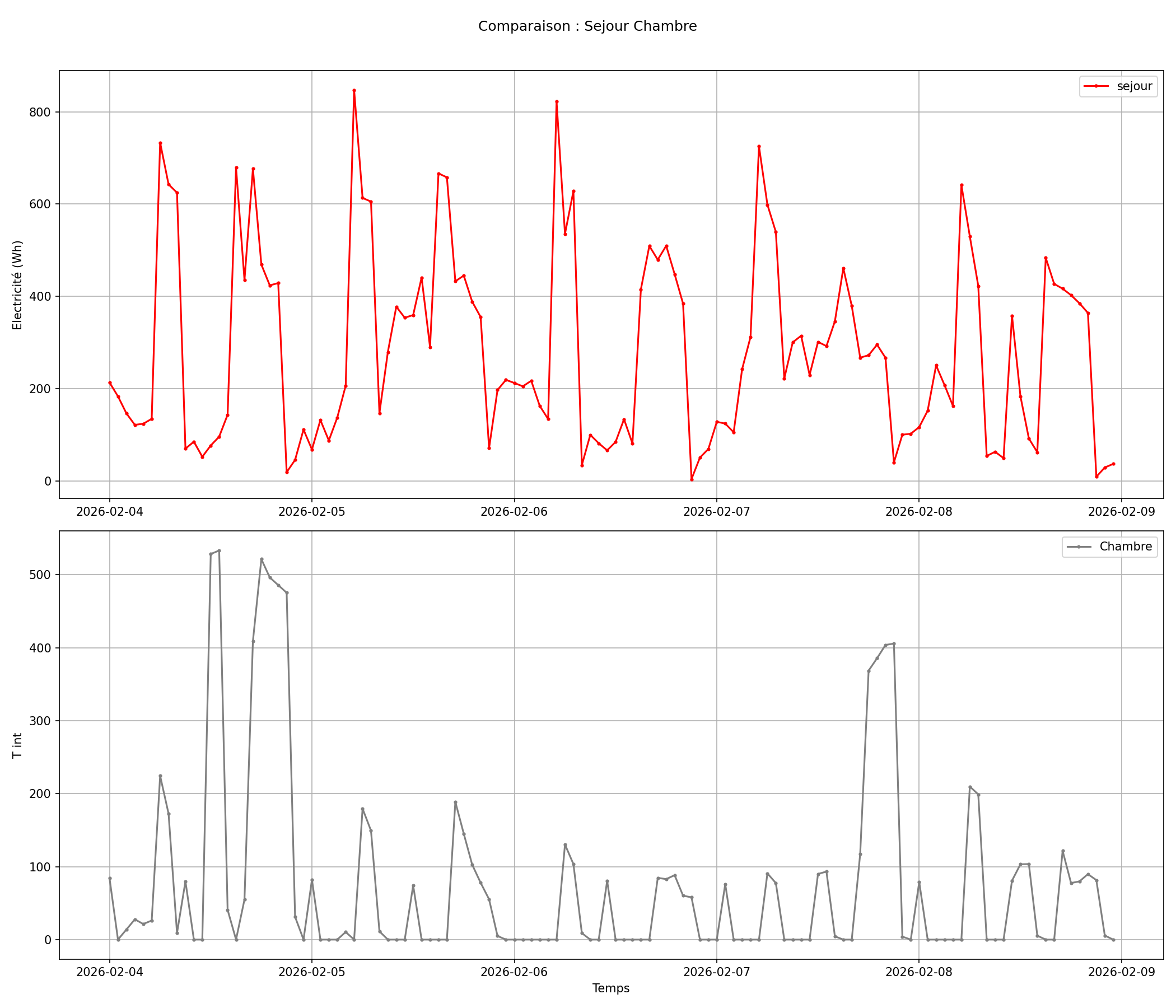
Task: Click the '2026-02-07' tick label under the top chart
Action: point(716,512)
